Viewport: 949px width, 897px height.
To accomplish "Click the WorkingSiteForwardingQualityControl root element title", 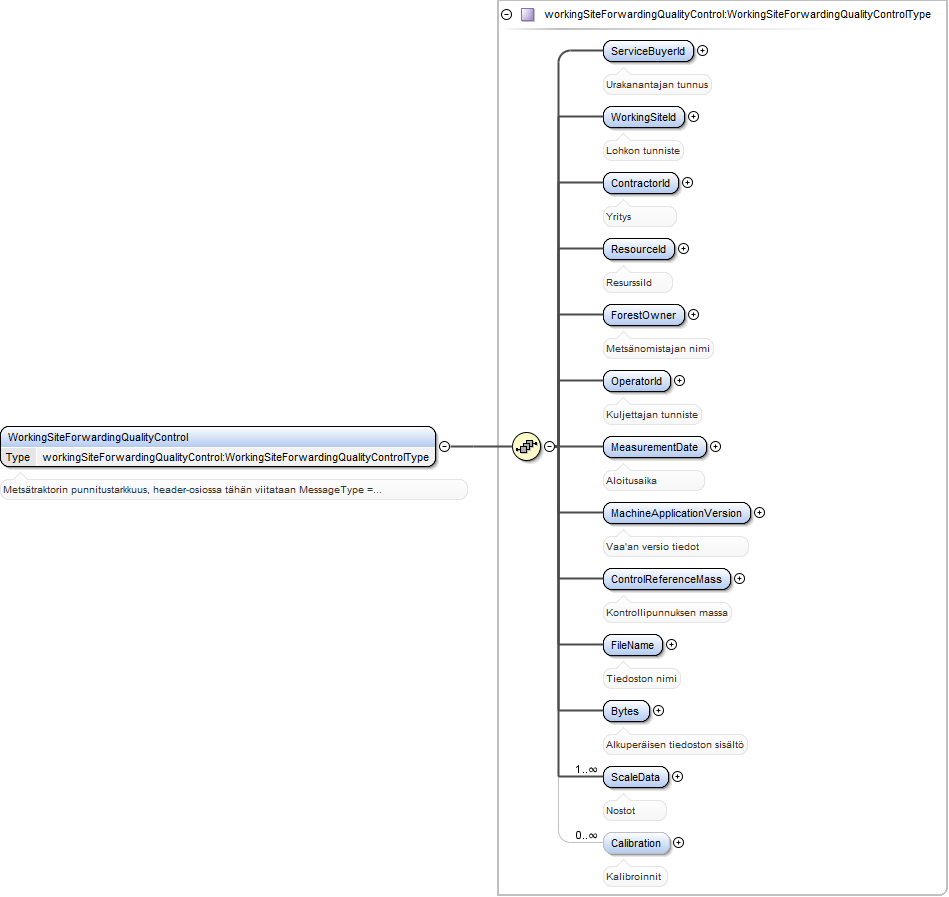I will [98, 437].
